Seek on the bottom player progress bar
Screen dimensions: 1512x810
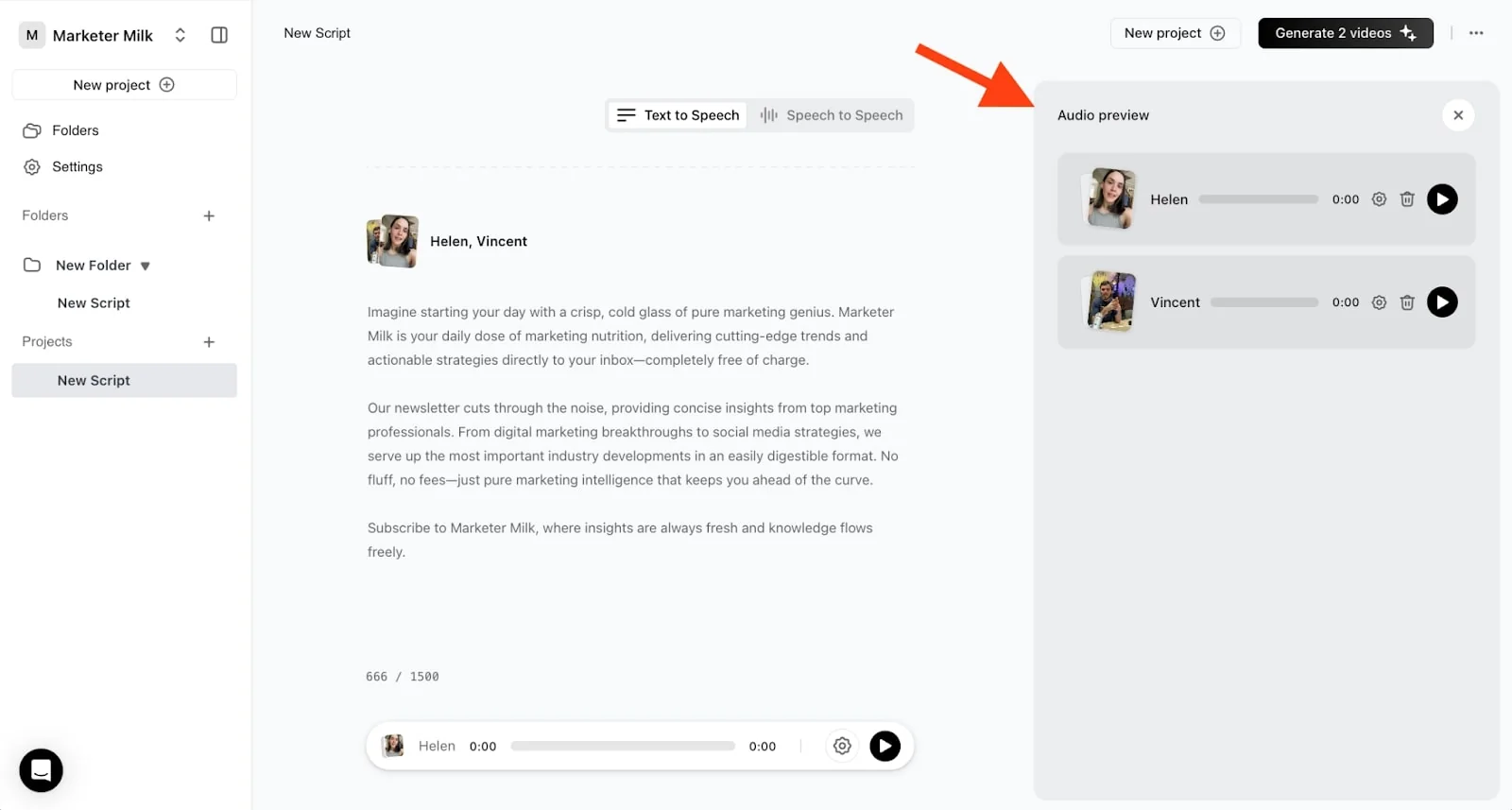pyautogui.click(x=623, y=746)
